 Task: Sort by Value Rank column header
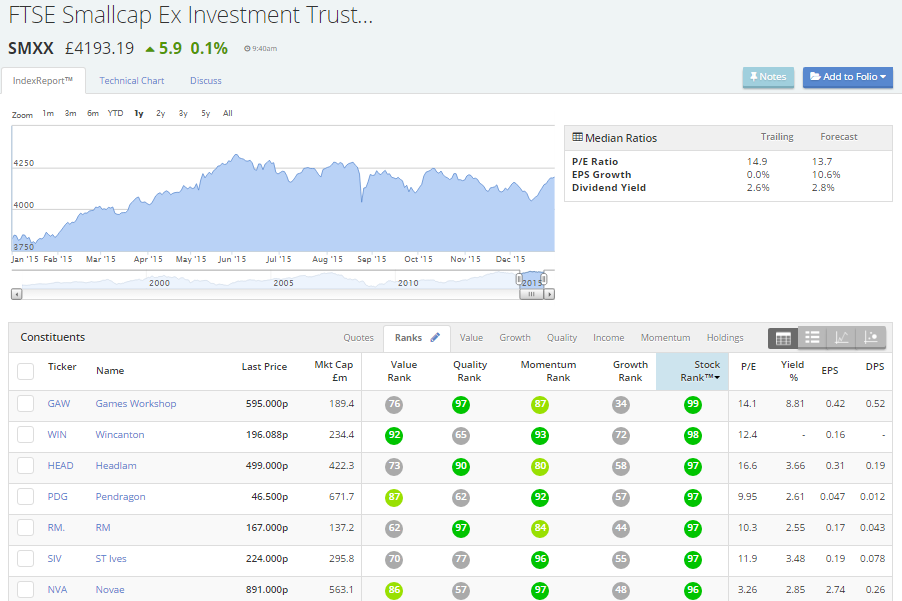coord(400,371)
